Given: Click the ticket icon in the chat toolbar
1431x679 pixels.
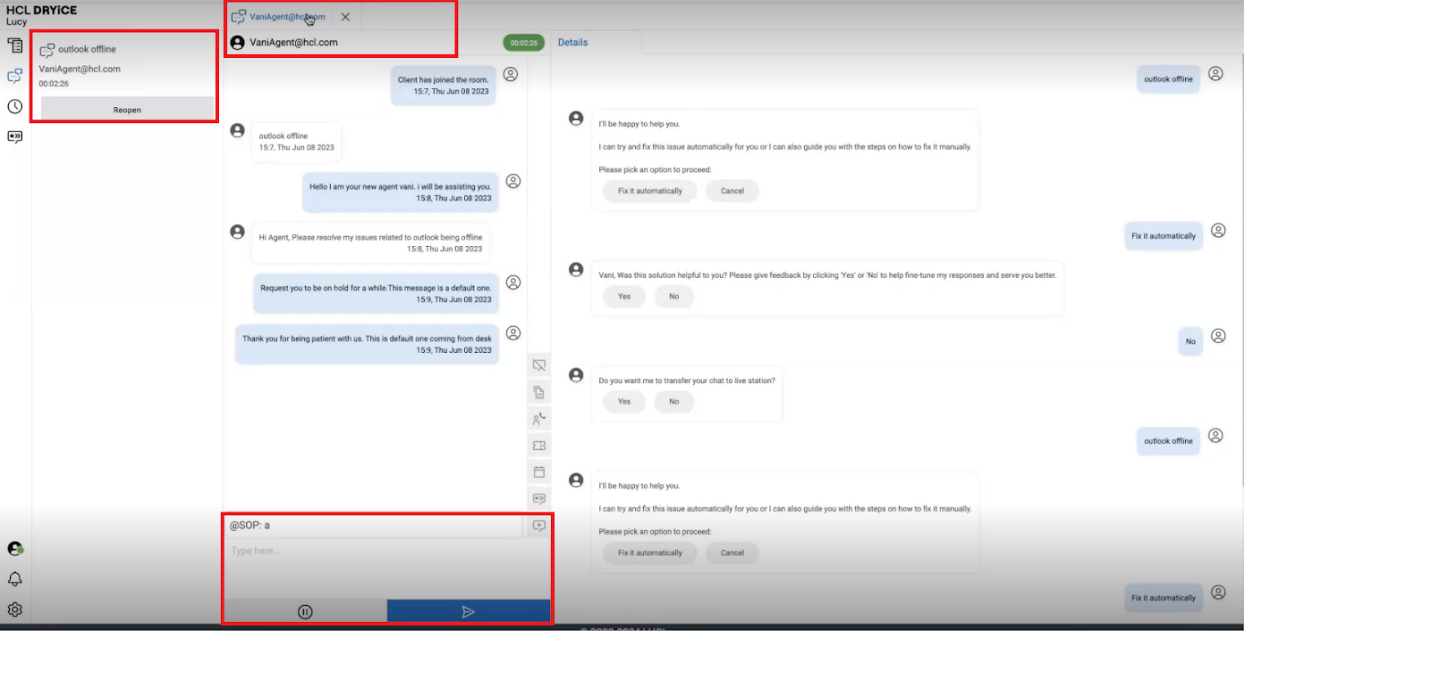Looking at the screenshot, I should [x=539, y=445].
